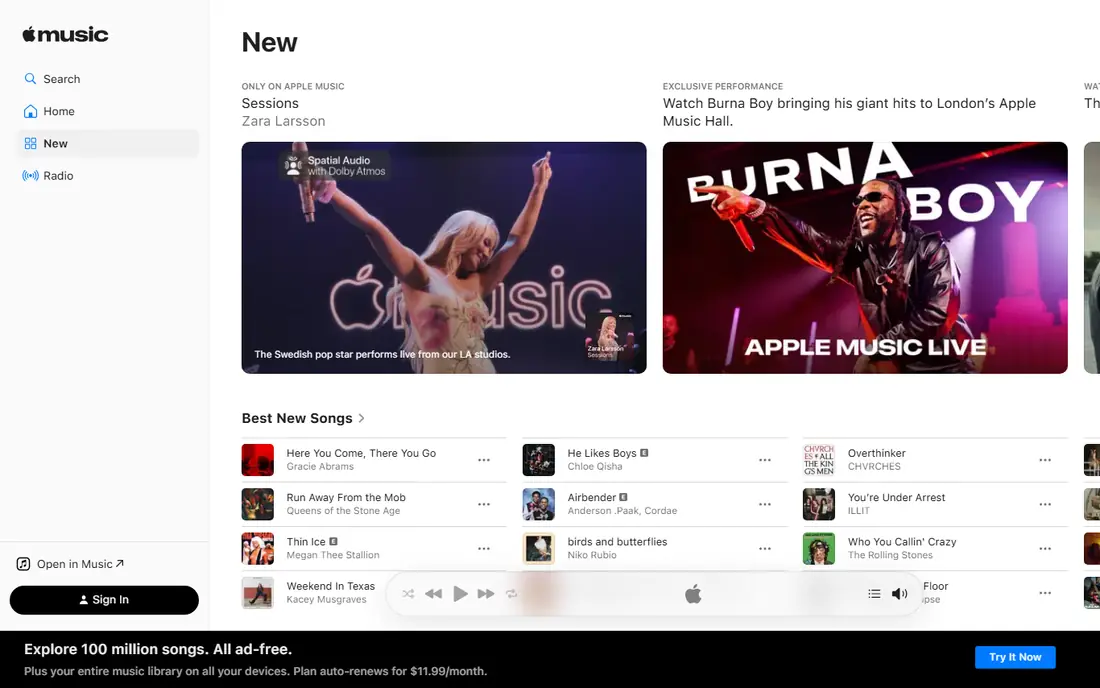
Task: Expand the Best New Songs section chevron
Action: pos(361,418)
